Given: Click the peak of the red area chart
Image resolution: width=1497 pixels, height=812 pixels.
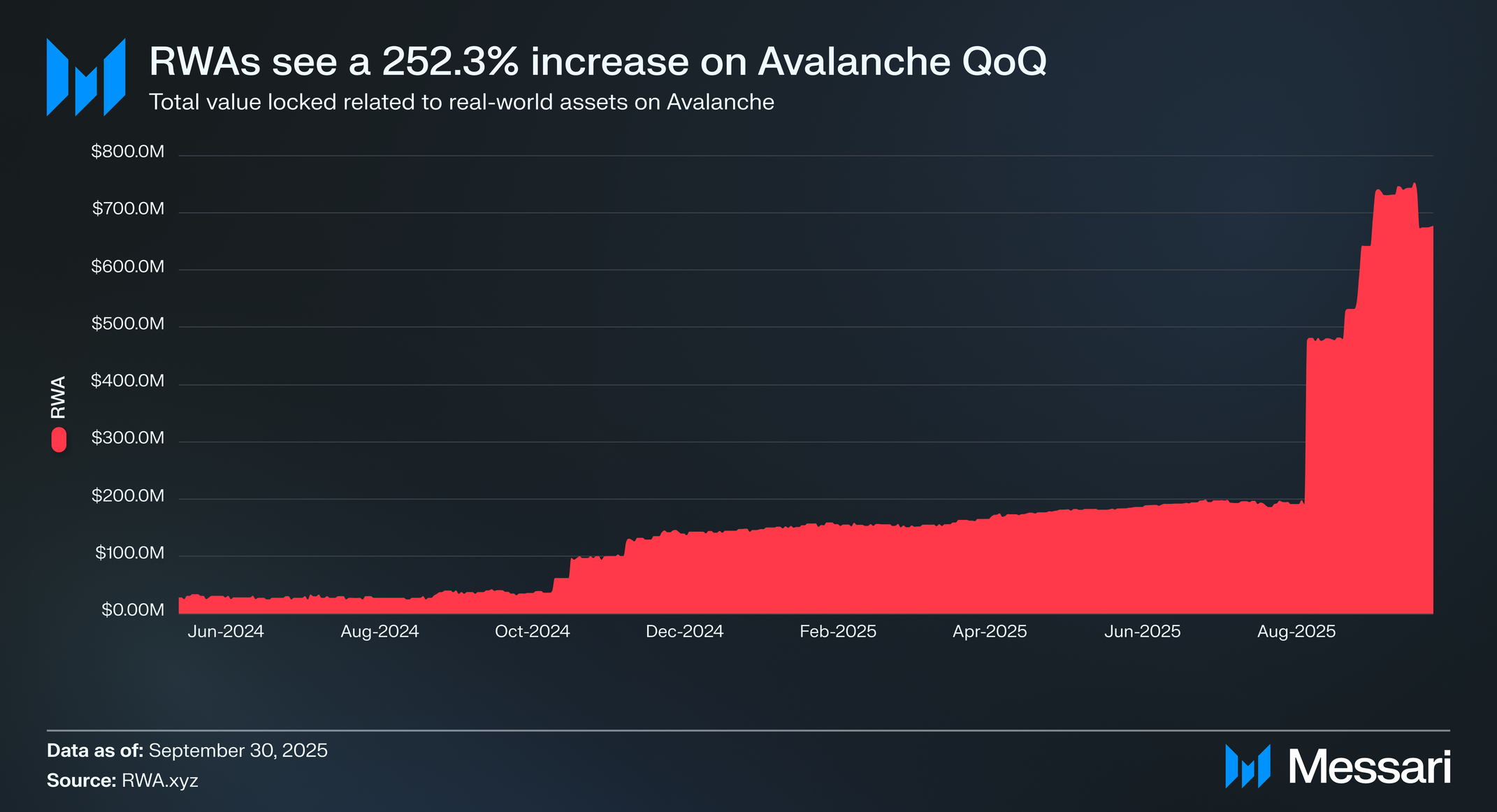Looking at the screenshot, I should pos(1414,186).
